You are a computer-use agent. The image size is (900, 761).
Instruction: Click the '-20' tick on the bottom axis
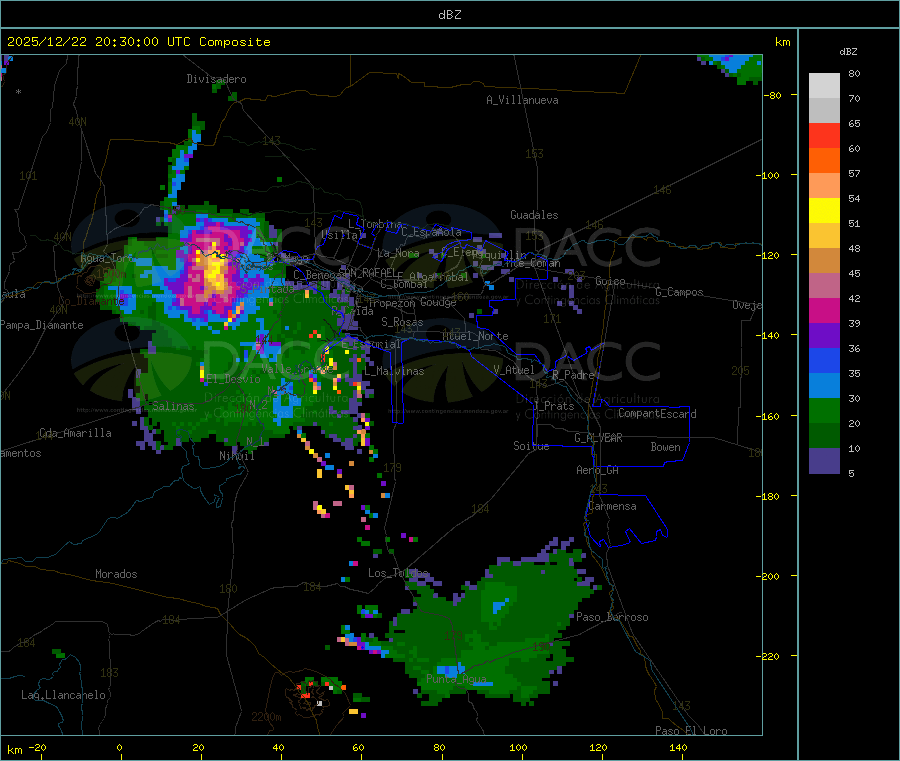click(x=37, y=747)
